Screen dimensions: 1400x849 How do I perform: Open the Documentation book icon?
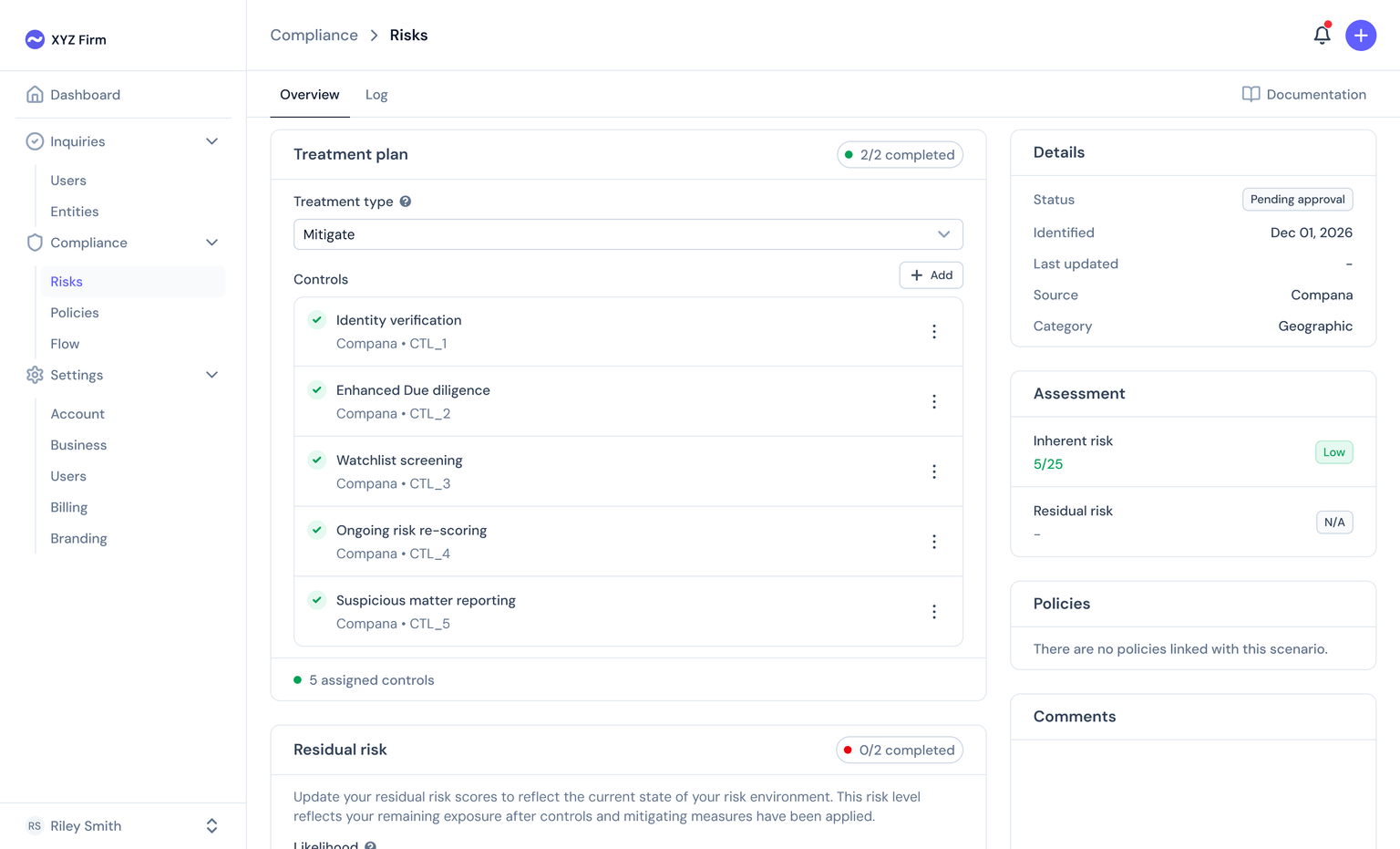(1251, 94)
